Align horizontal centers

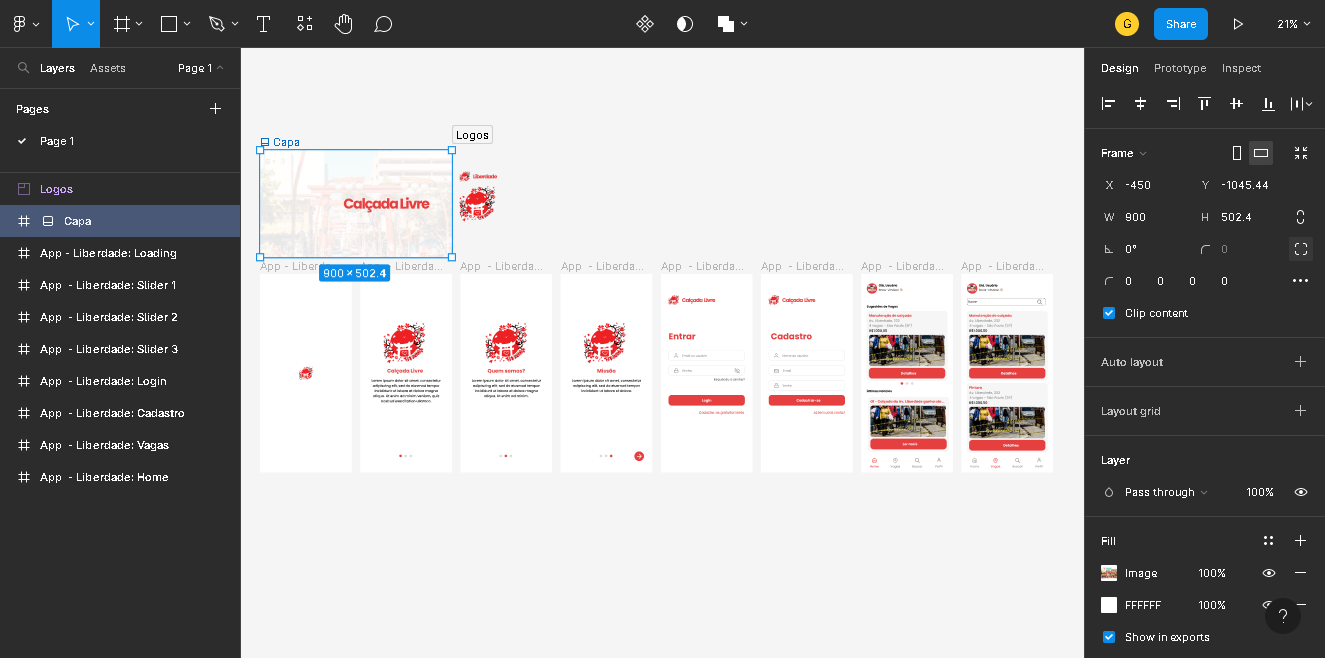pos(1140,103)
